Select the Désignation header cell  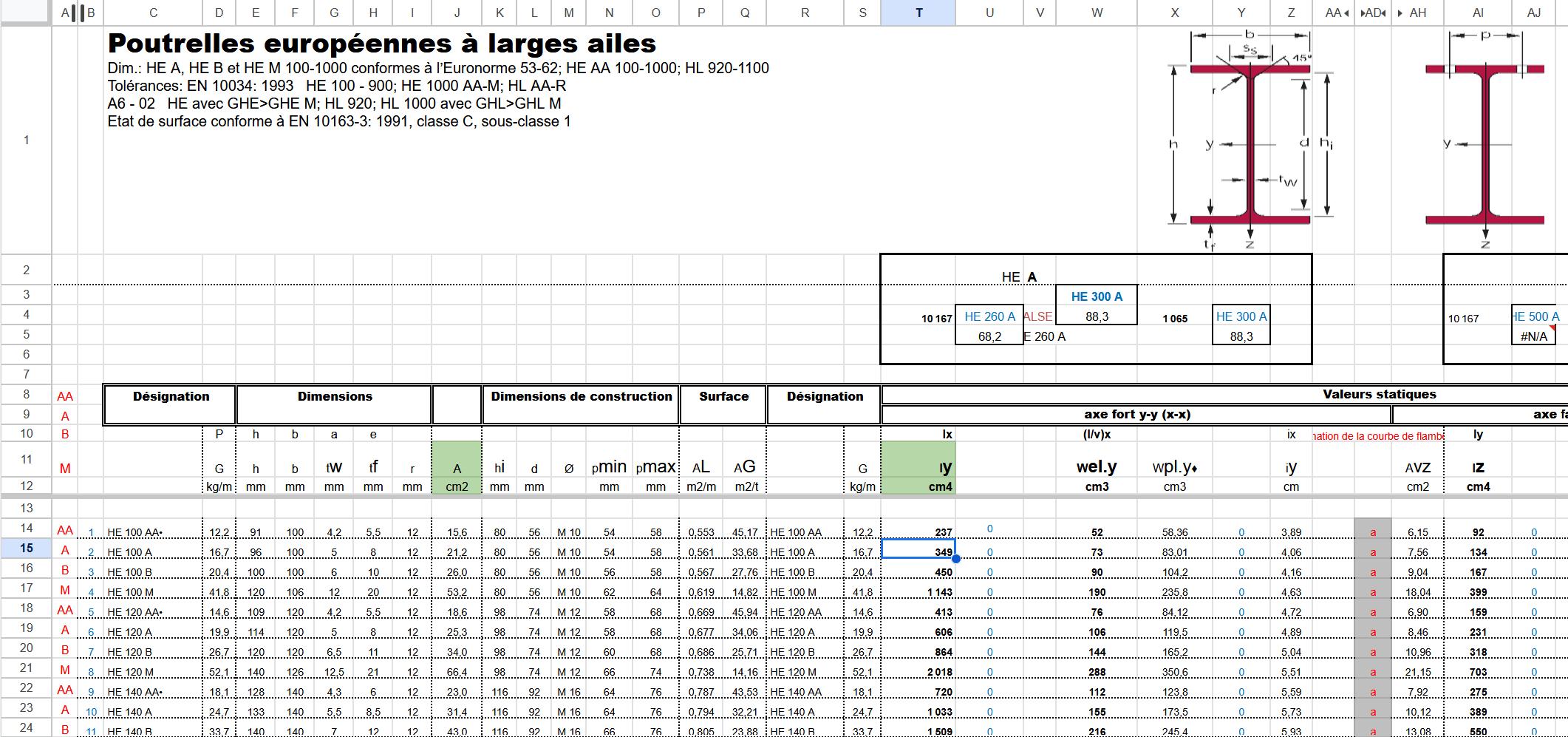169,396
